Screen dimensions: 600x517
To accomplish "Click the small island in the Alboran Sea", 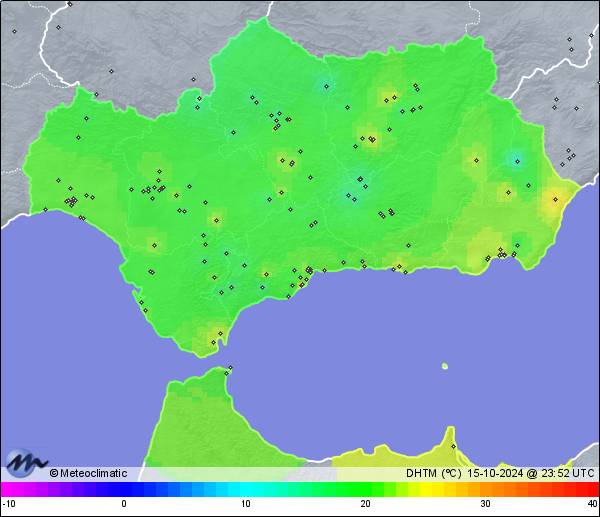I will [x=445, y=366].
